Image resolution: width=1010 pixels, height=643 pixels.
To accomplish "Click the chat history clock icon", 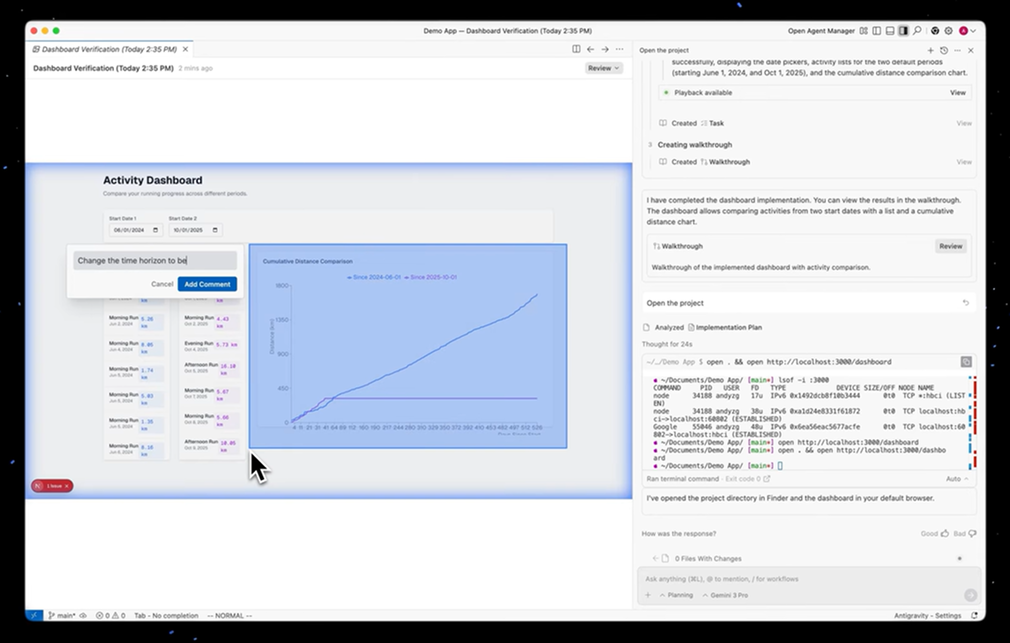I will click(x=943, y=50).
